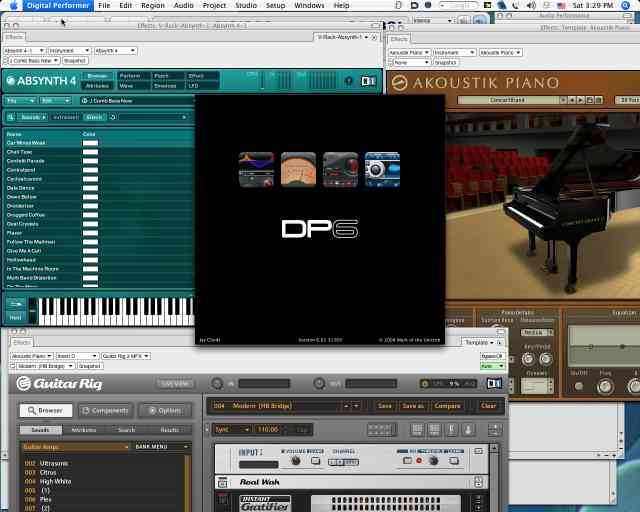Open the Spotlight search icon in the menu bar
The height and width of the screenshot is (512, 640).
tap(625, 5)
